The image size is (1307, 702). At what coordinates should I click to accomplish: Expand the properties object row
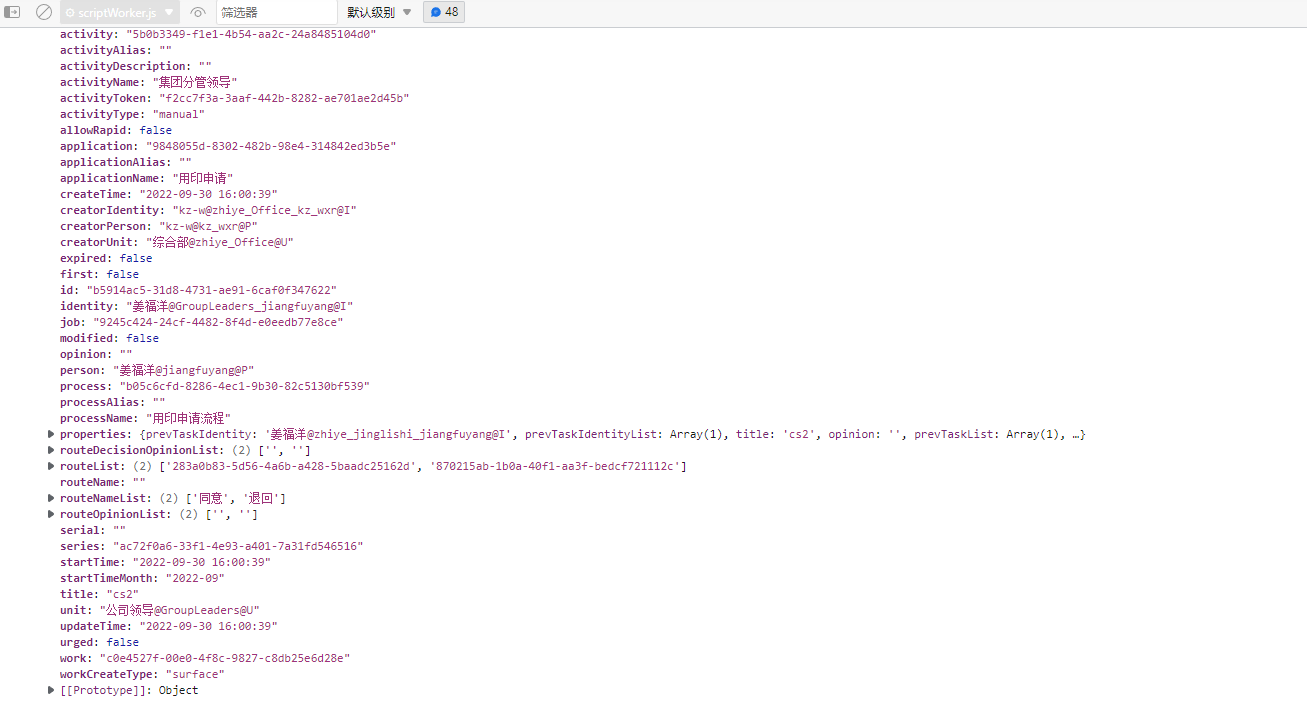pyautogui.click(x=51, y=434)
